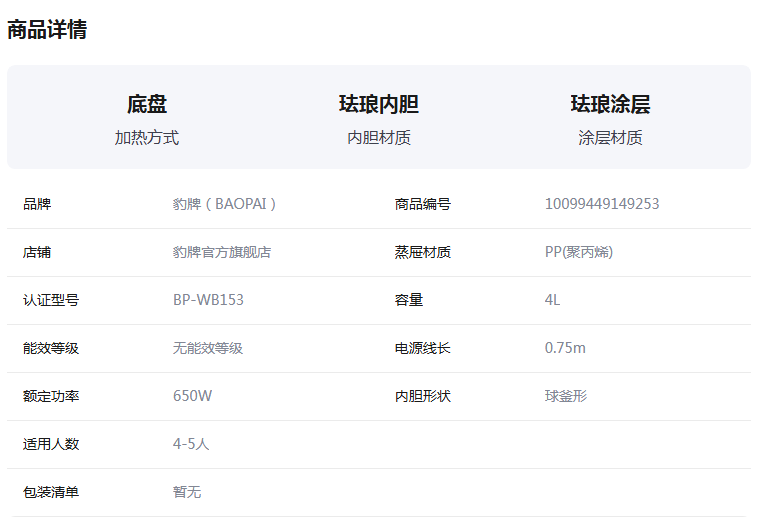This screenshot has height=519, width=765.
Task: Click the 商品详情 heading
Action: point(47,29)
